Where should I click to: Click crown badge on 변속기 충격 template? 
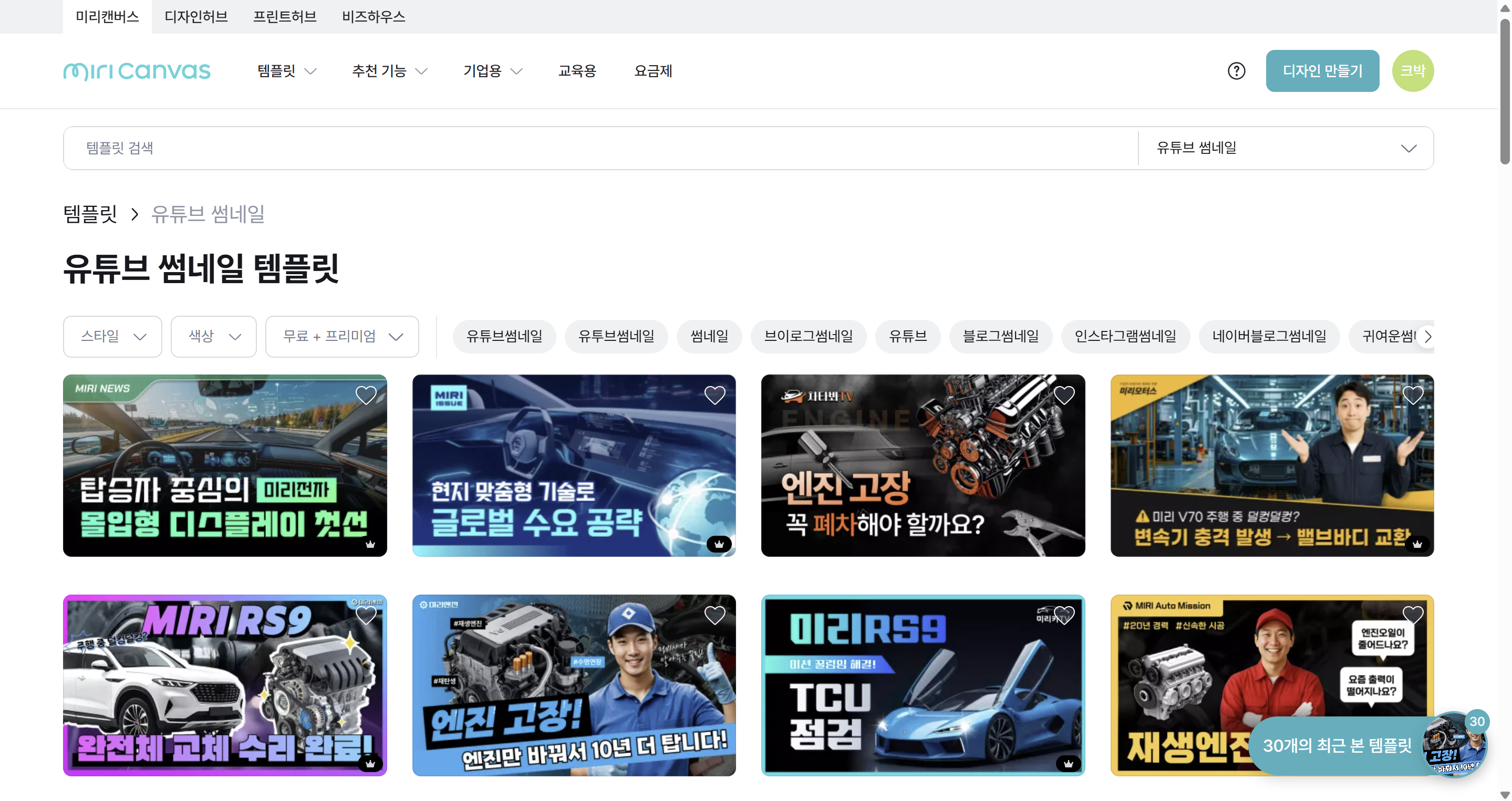pyautogui.click(x=1417, y=544)
